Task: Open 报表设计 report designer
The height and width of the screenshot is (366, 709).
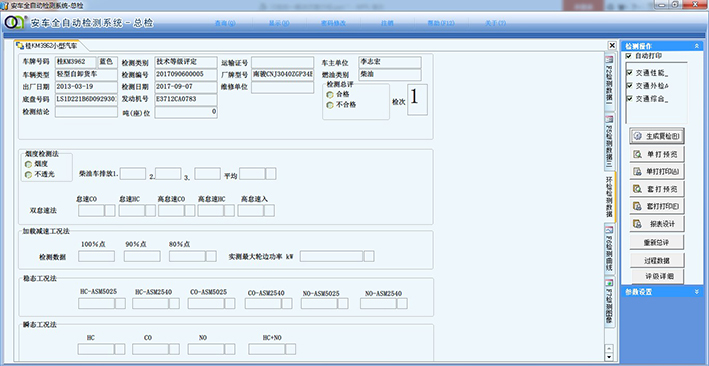Action: pyautogui.click(x=657, y=223)
